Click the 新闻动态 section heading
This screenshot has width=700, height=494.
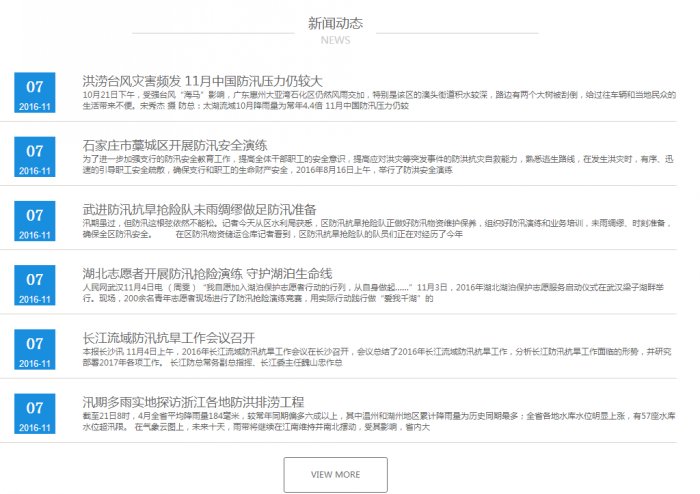(335, 23)
